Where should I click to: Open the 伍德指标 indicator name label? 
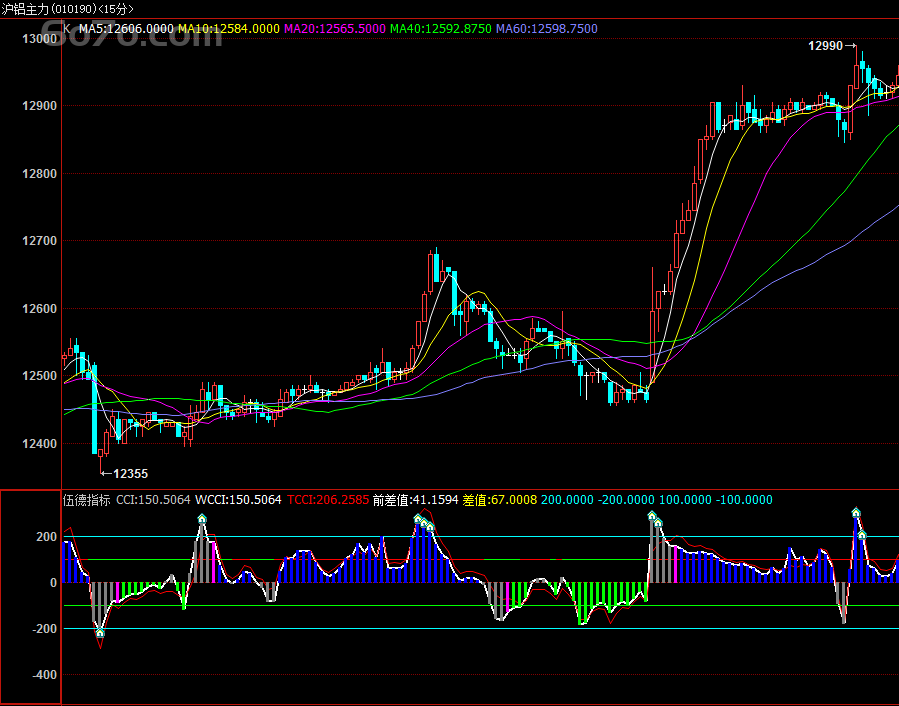pos(85,500)
